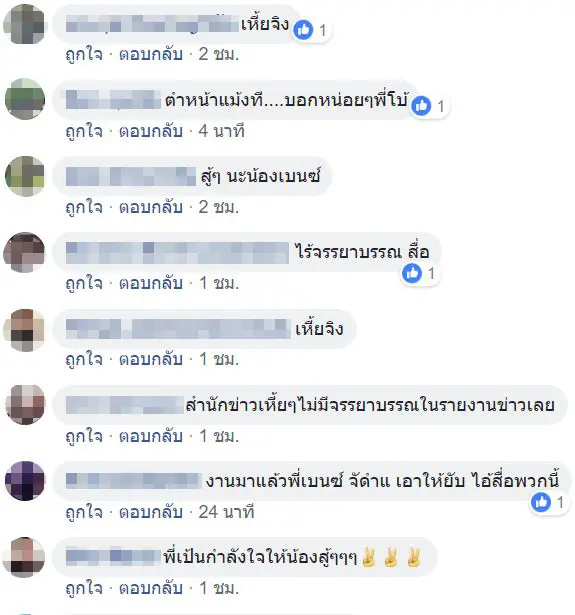The image size is (575, 615).
Task: Open avatar next to 'สู้ๆ นะน้องเบนซ์' comment
Action: click(x=24, y=176)
